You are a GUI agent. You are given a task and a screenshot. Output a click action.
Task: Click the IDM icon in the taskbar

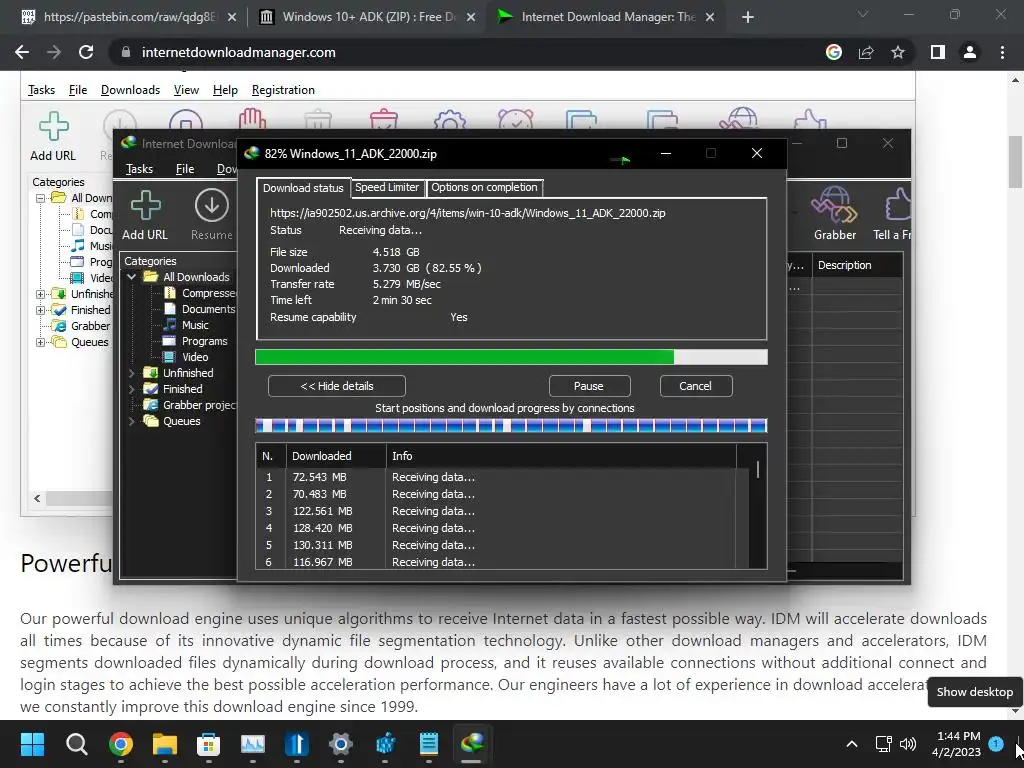coord(472,744)
